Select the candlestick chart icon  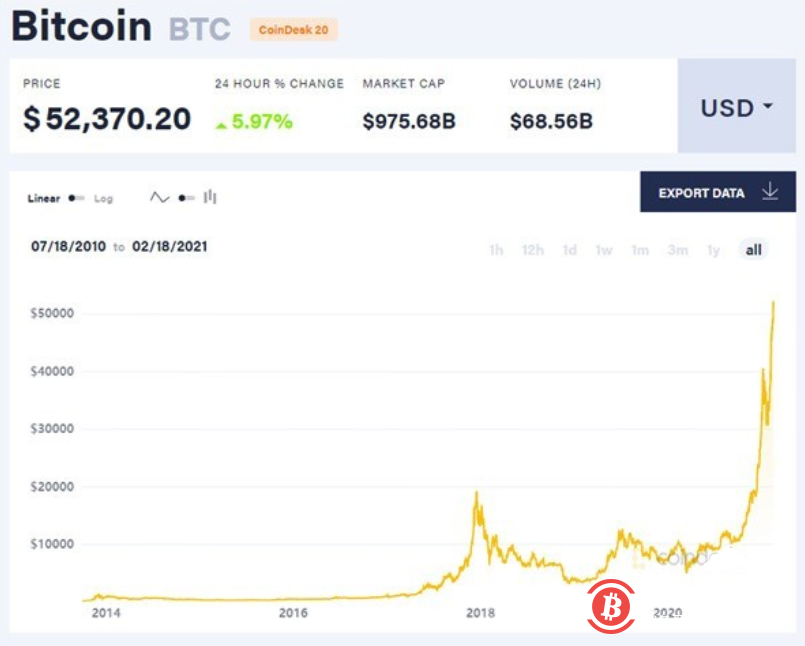pos(210,198)
